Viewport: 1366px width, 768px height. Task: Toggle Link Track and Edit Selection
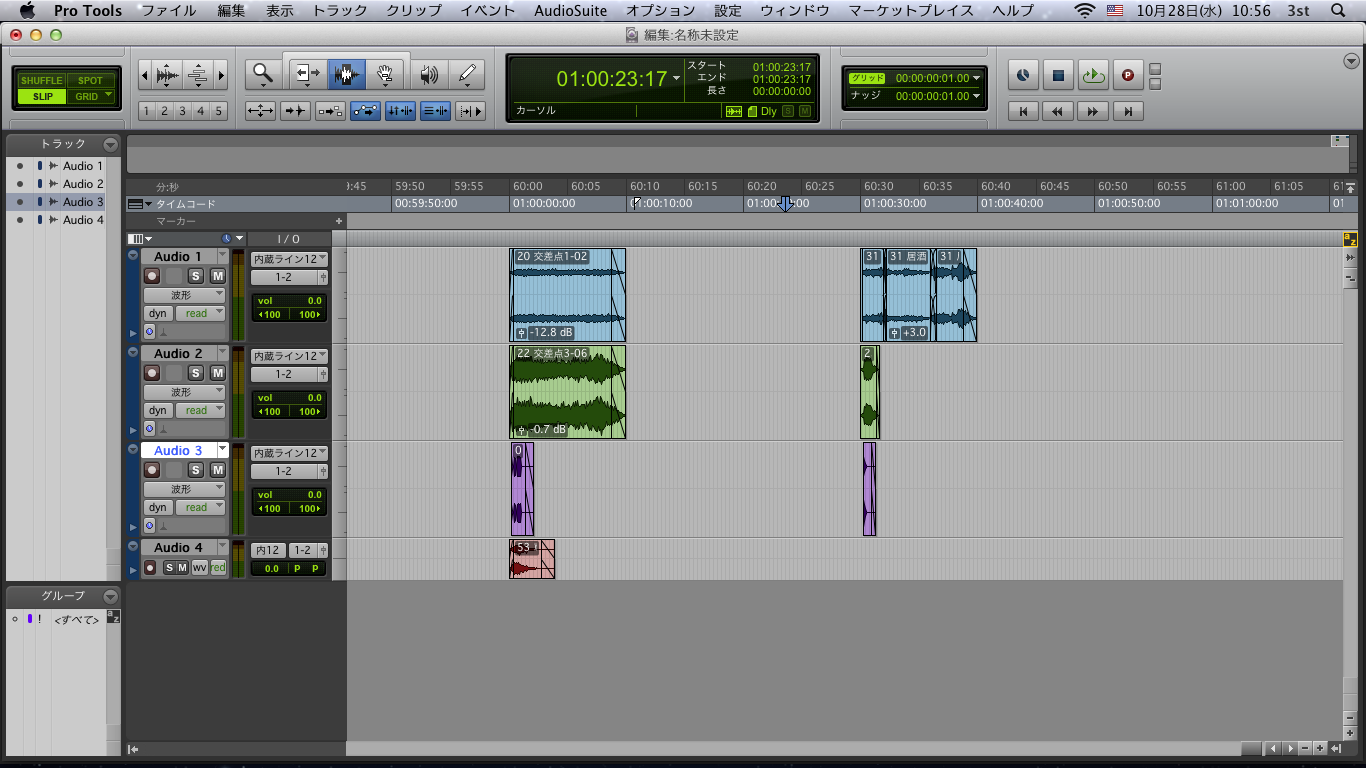click(435, 111)
